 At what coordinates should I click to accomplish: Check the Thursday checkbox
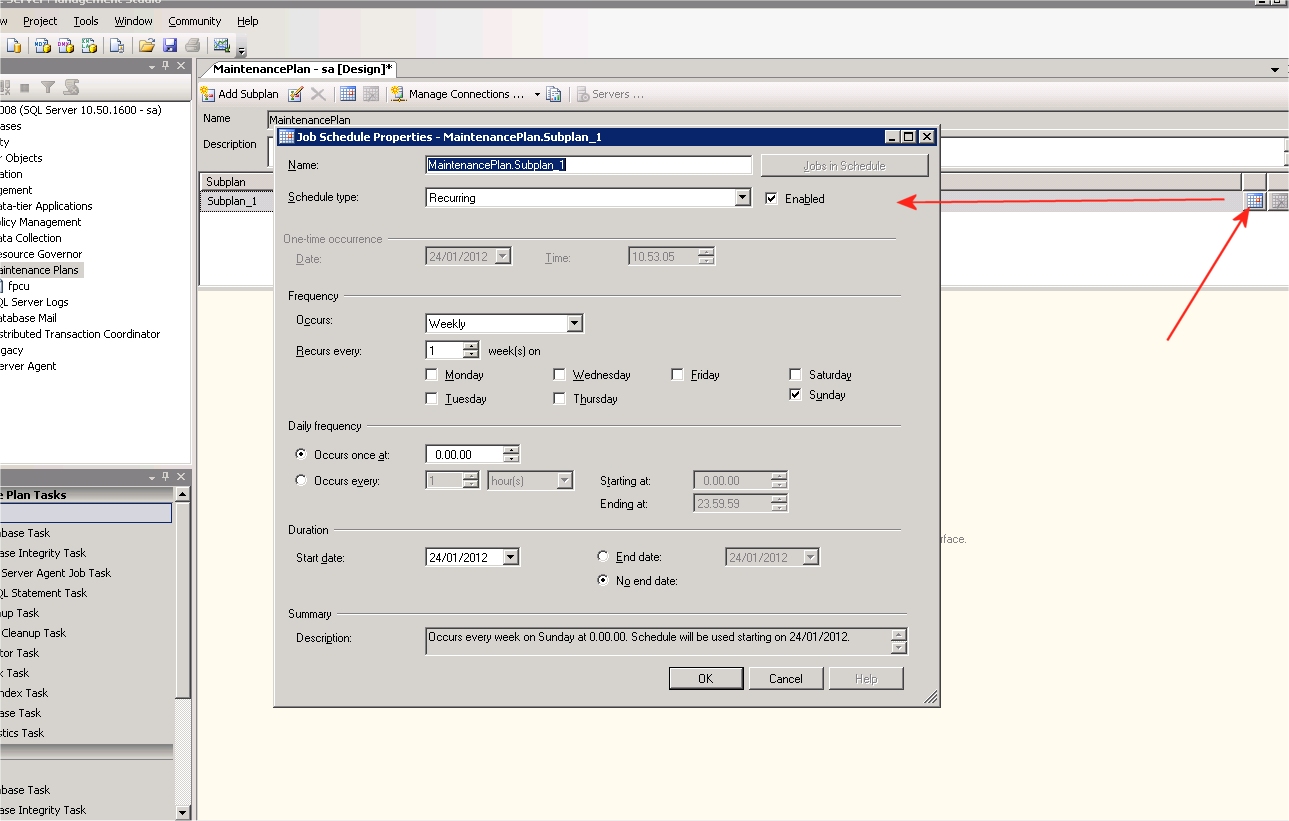pyautogui.click(x=560, y=398)
